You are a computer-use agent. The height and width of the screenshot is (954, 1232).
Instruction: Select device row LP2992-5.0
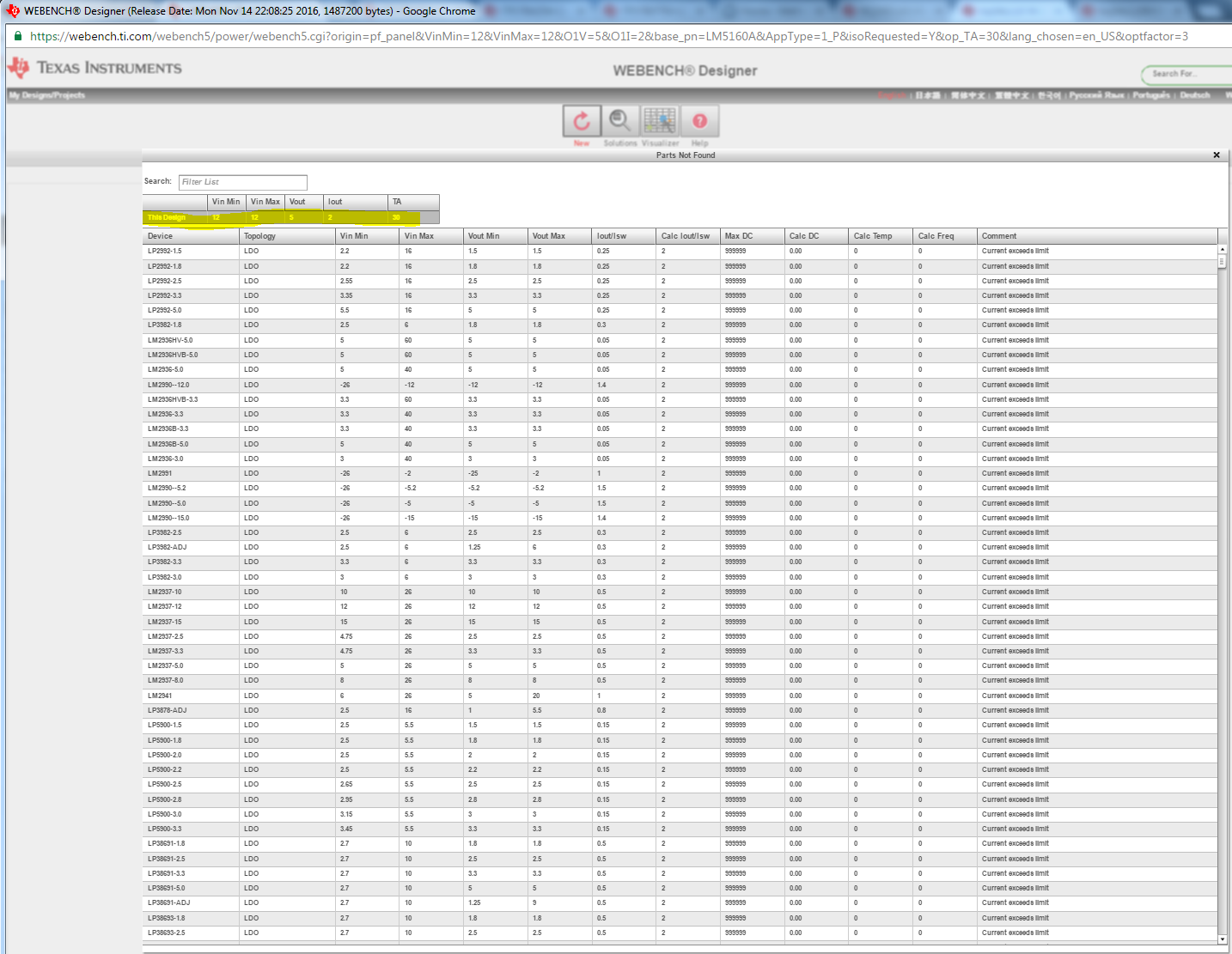point(680,311)
